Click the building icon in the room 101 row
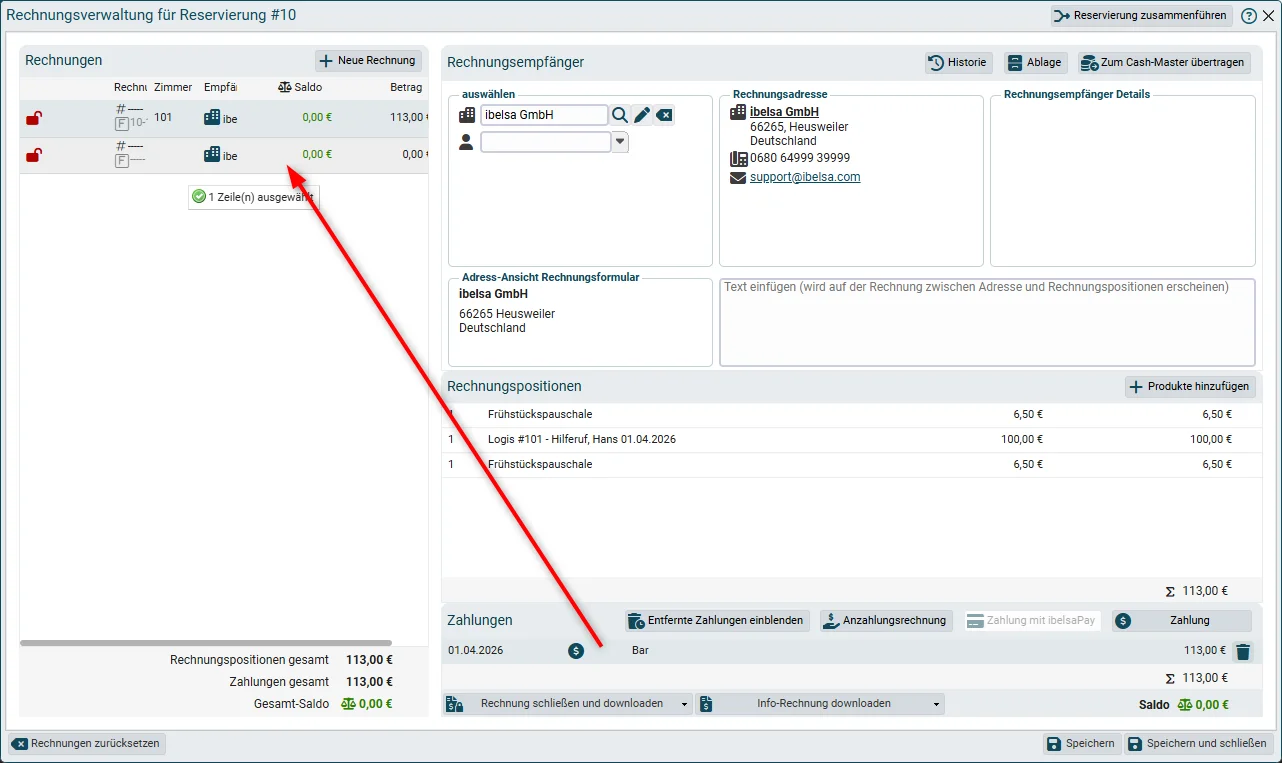This screenshot has height=763, width=1282. [212, 118]
